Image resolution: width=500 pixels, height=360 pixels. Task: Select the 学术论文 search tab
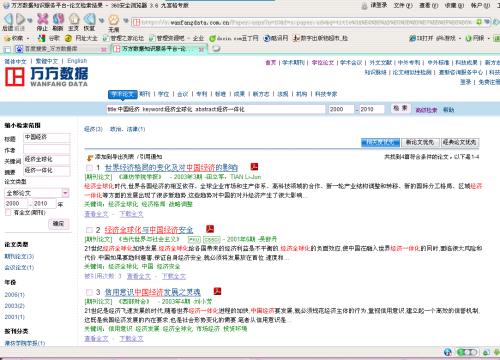click(123, 94)
